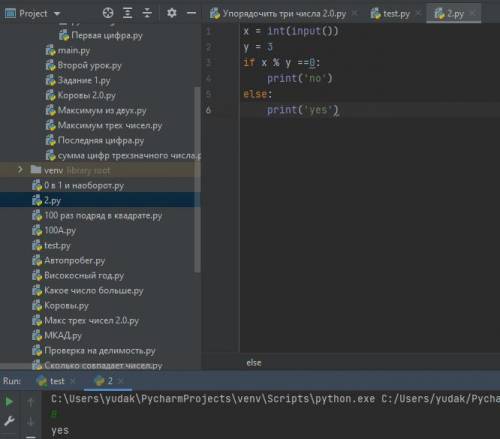Click the if x % y ==0 line
The image size is (500, 439).
(x=282, y=63)
